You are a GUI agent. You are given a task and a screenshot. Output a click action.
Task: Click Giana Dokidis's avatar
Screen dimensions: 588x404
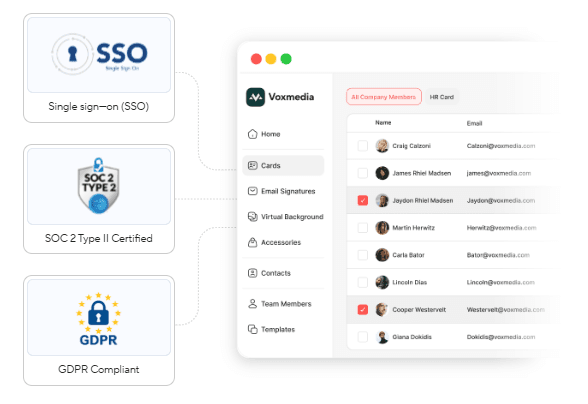382,337
